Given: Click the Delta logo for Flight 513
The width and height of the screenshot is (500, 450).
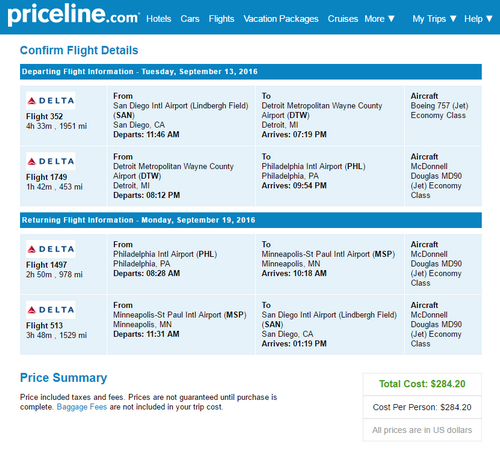Looking at the screenshot, I should (x=51, y=310).
